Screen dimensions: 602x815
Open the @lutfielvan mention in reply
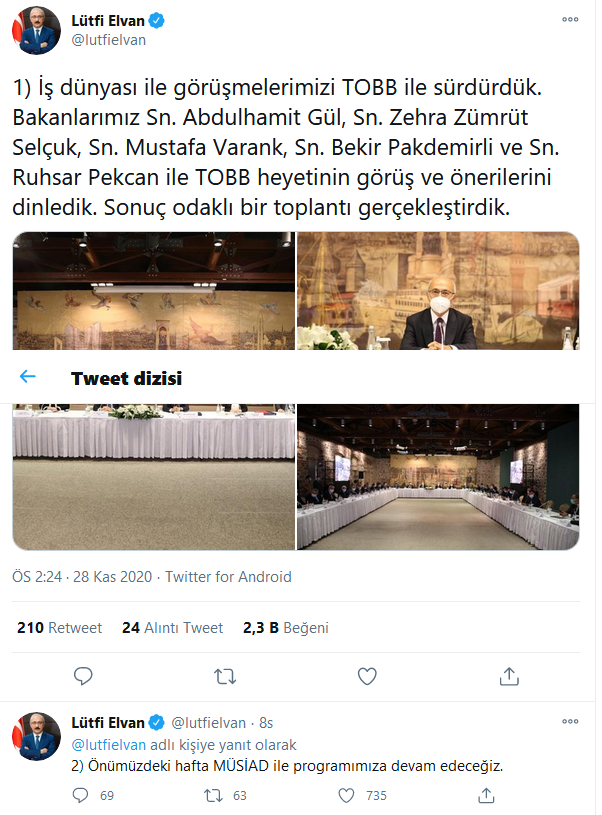pyautogui.click(x=109, y=745)
